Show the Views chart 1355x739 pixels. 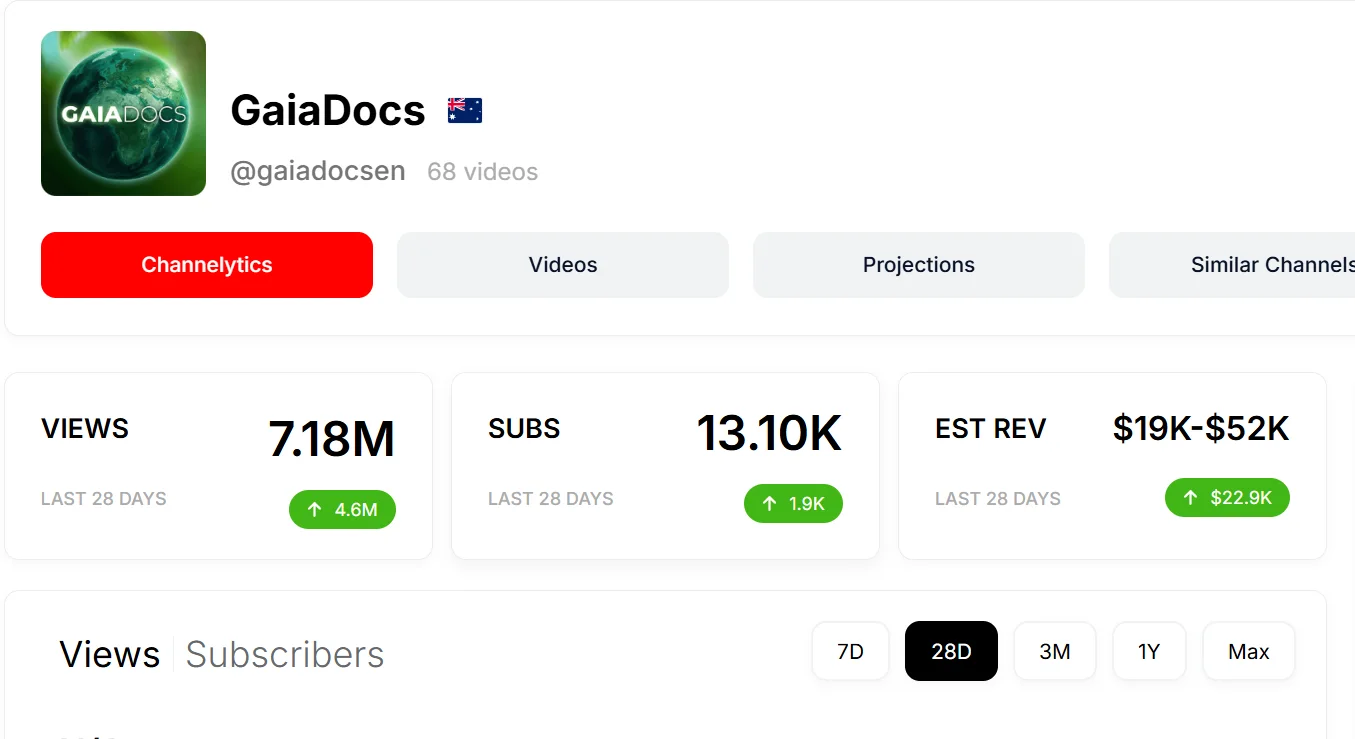(110, 654)
